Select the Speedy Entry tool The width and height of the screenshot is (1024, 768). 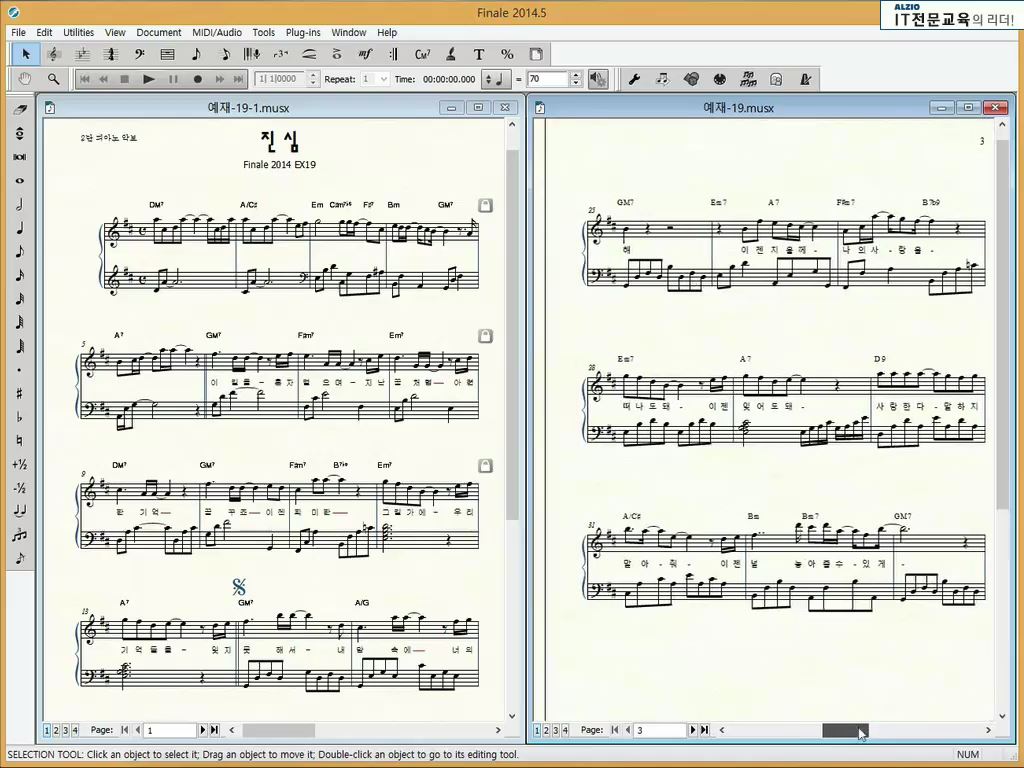coord(224,54)
